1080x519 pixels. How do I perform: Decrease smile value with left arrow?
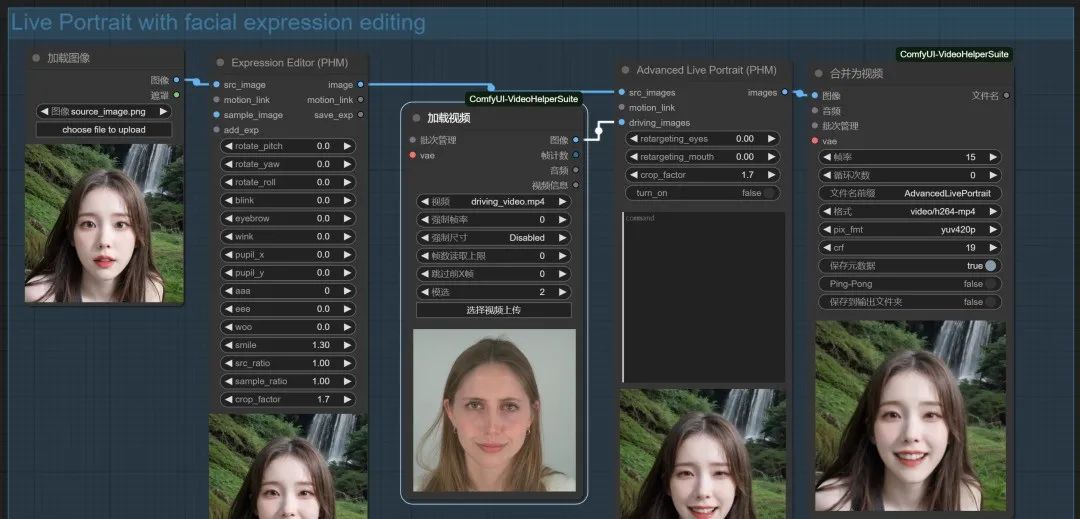click(228, 345)
